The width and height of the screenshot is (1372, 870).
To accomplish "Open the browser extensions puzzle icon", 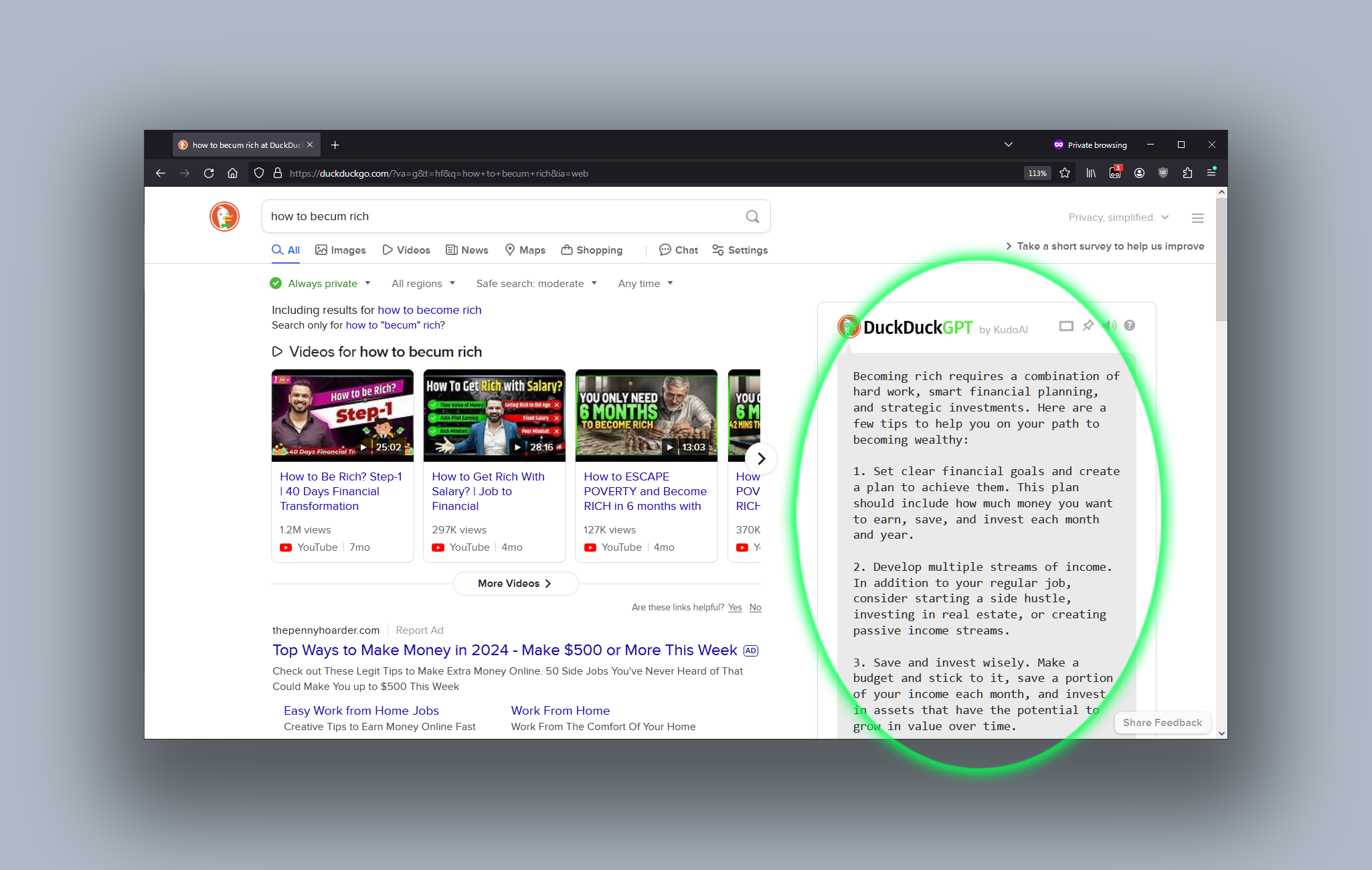I will point(1187,173).
